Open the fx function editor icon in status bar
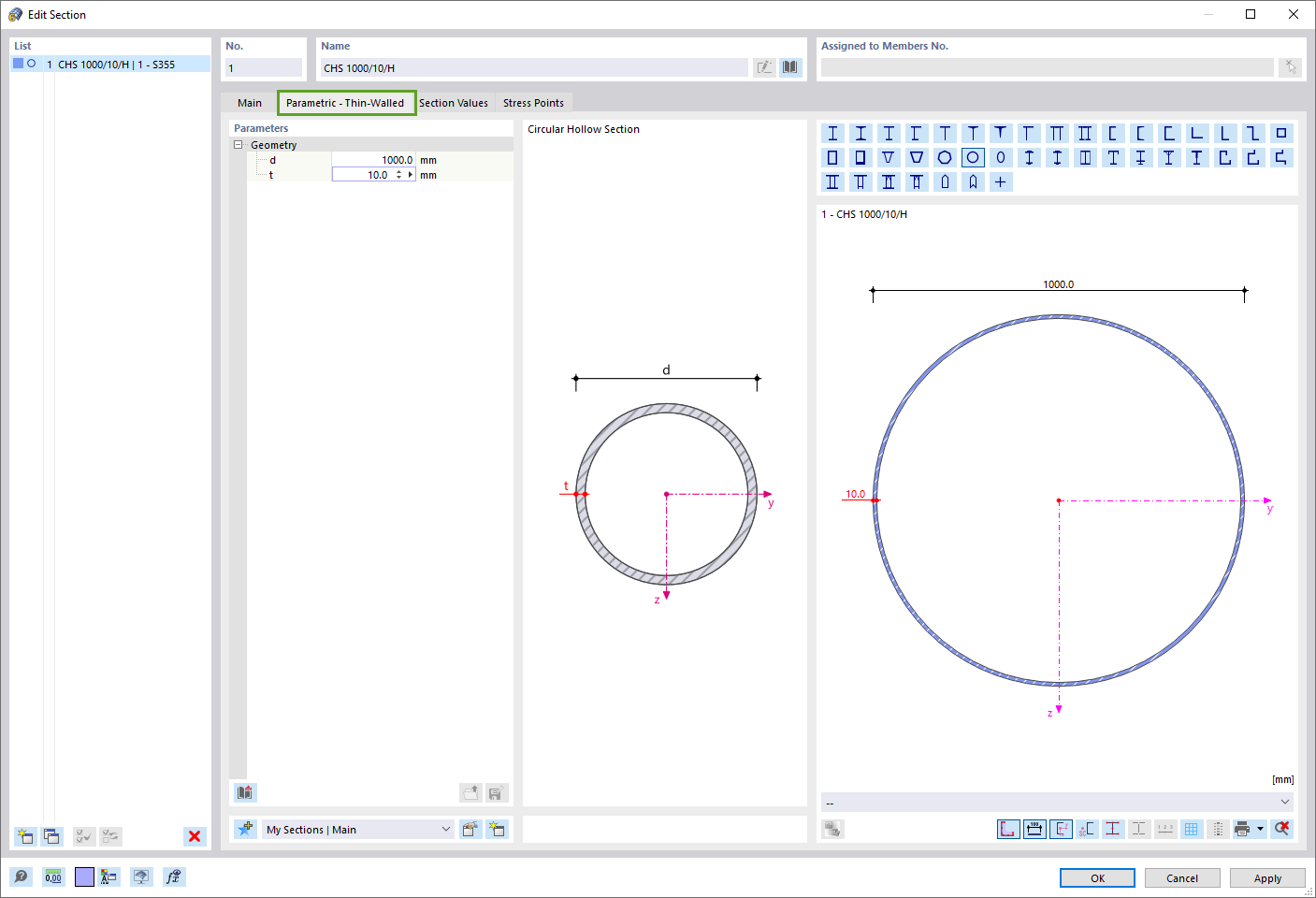 click(174, 876)
